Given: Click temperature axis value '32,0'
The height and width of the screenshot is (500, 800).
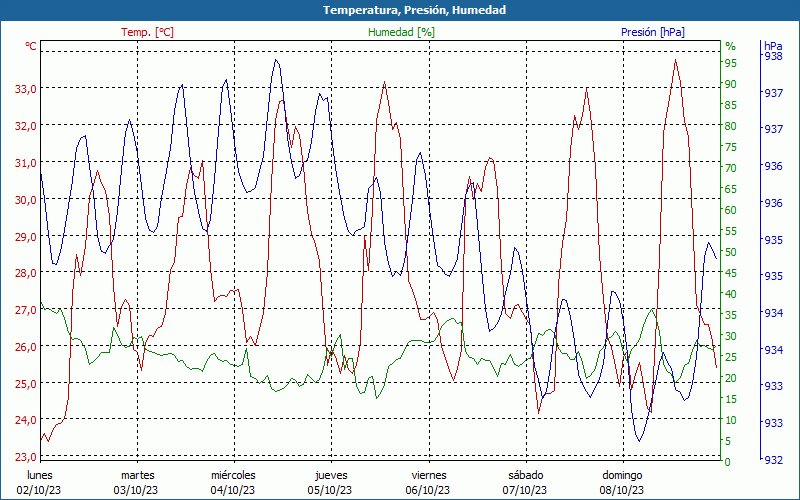Looking at the screenshot, I should 26,126.
